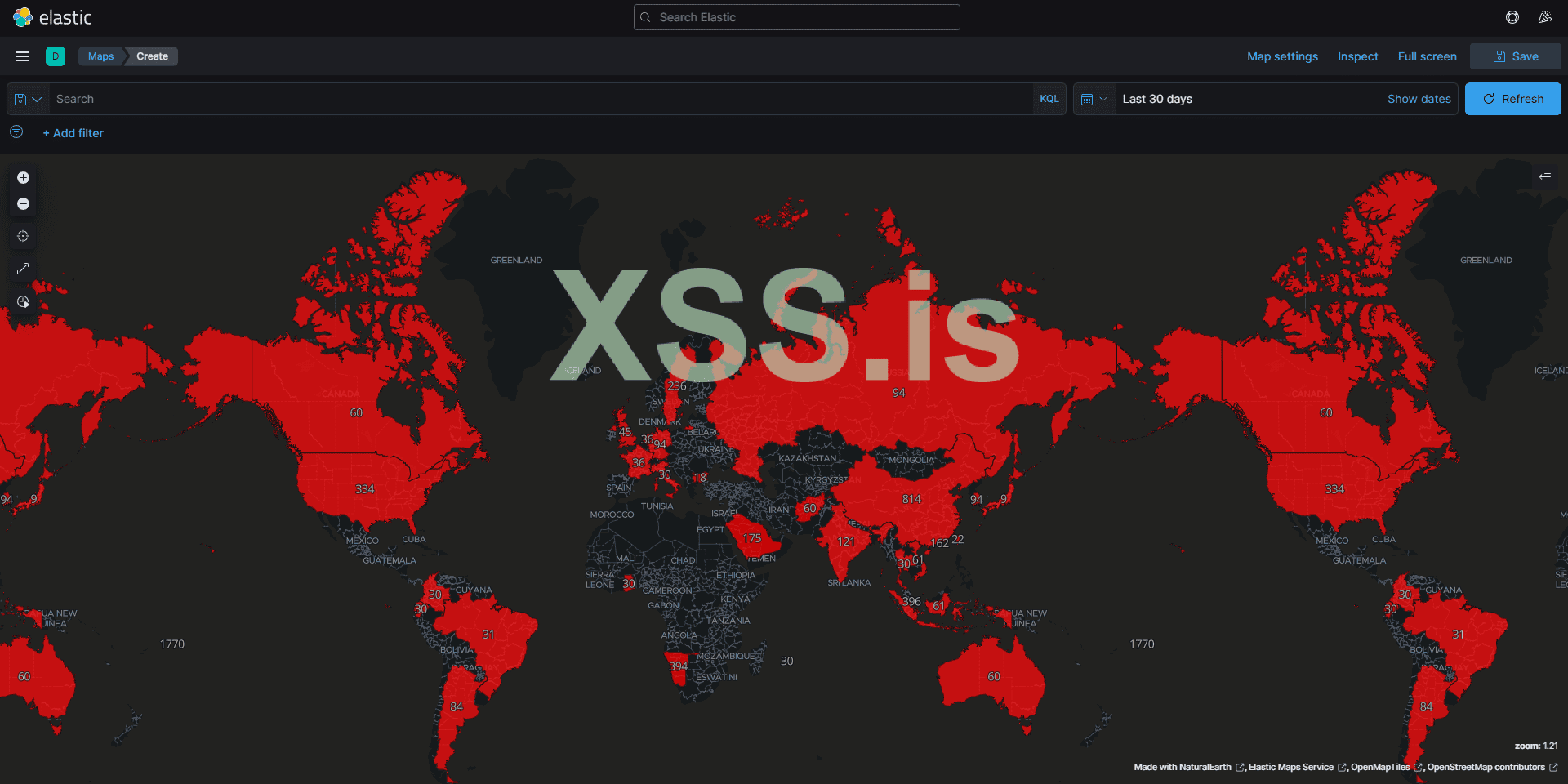This screenshot has width=1568, height=784.
Task: Open the map tools wrench control
Action: click(23, 269)
